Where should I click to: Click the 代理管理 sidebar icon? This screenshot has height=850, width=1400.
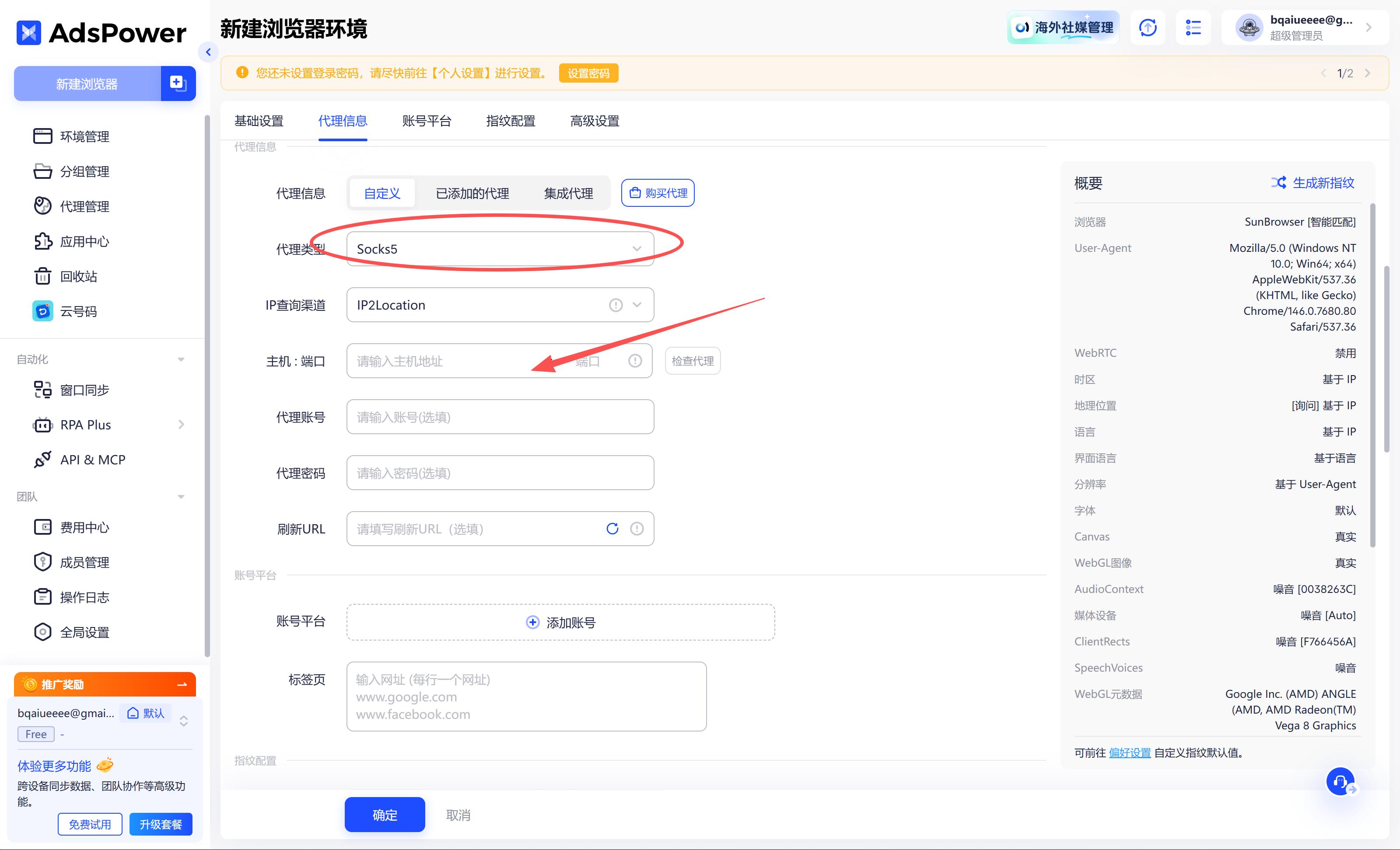42,206
